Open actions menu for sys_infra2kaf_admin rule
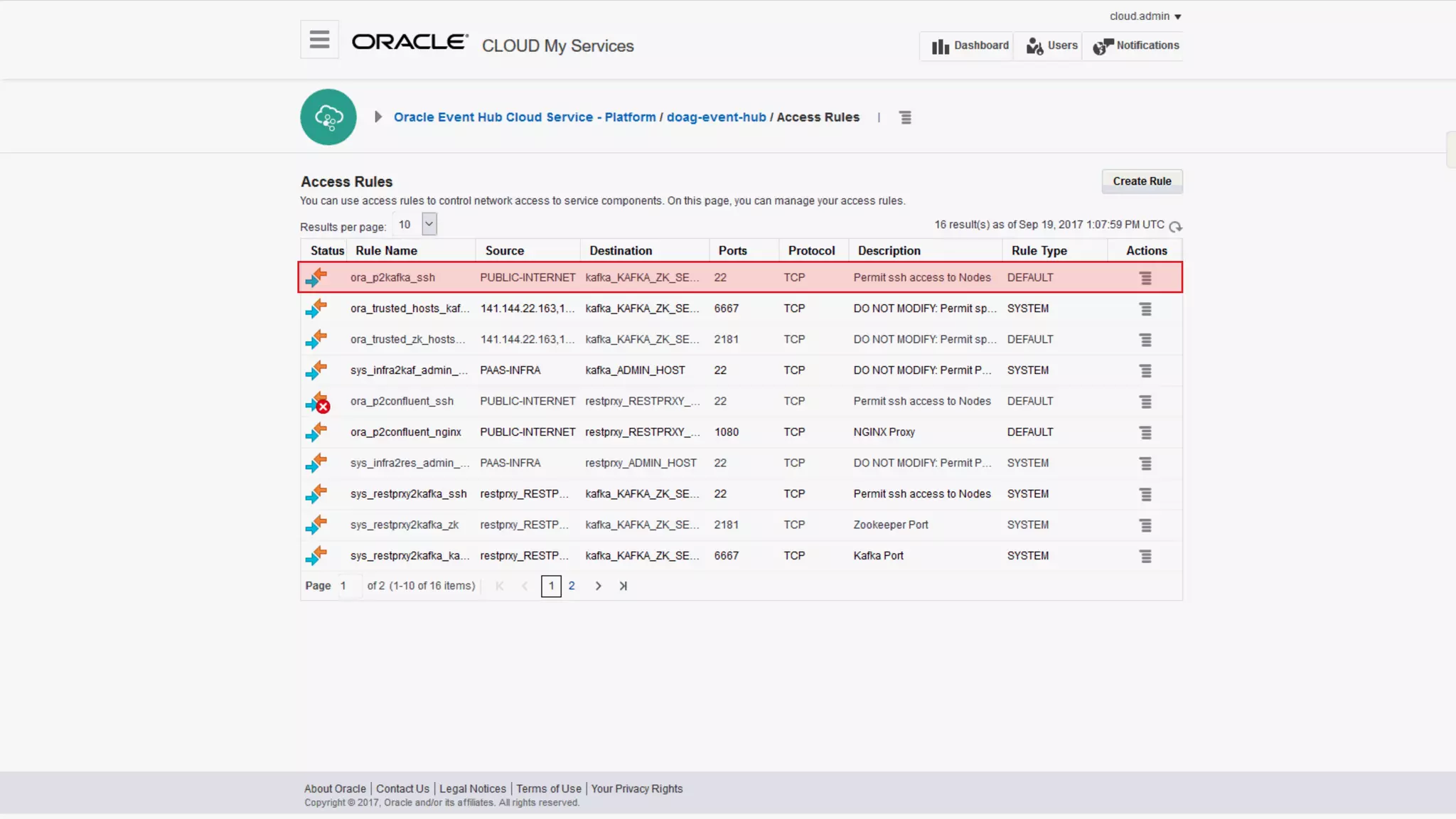This screenshot has height=819, width=1456. click(x=1145, y=370)
